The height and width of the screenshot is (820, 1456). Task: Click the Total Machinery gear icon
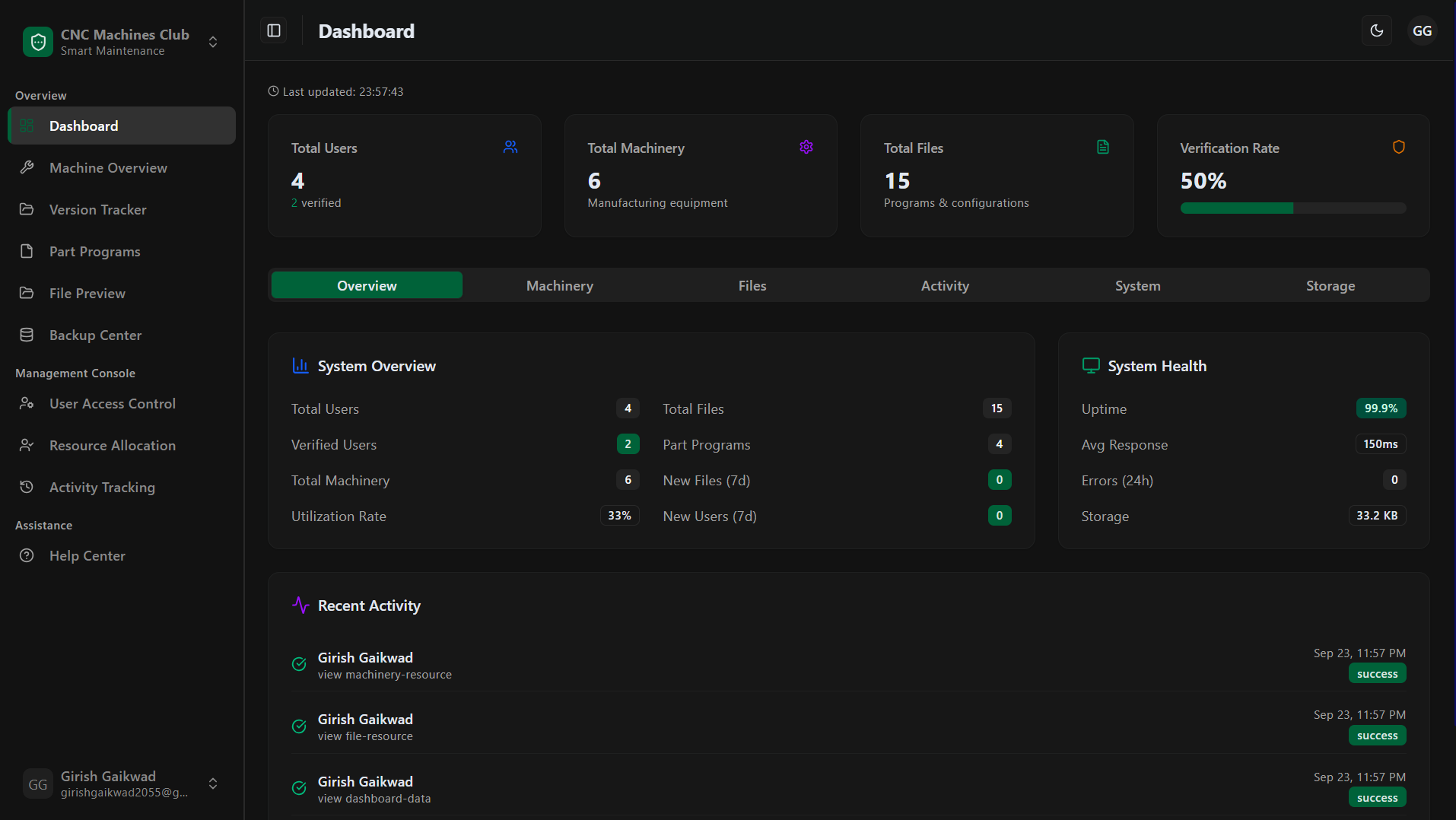(806, 147)
